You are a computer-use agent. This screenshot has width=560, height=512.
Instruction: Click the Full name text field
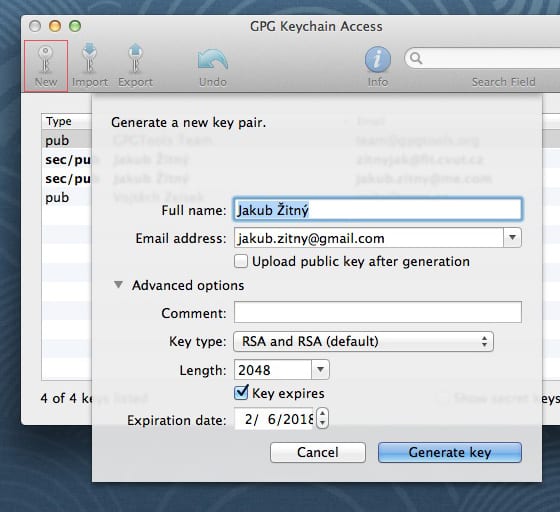[378, 210]
